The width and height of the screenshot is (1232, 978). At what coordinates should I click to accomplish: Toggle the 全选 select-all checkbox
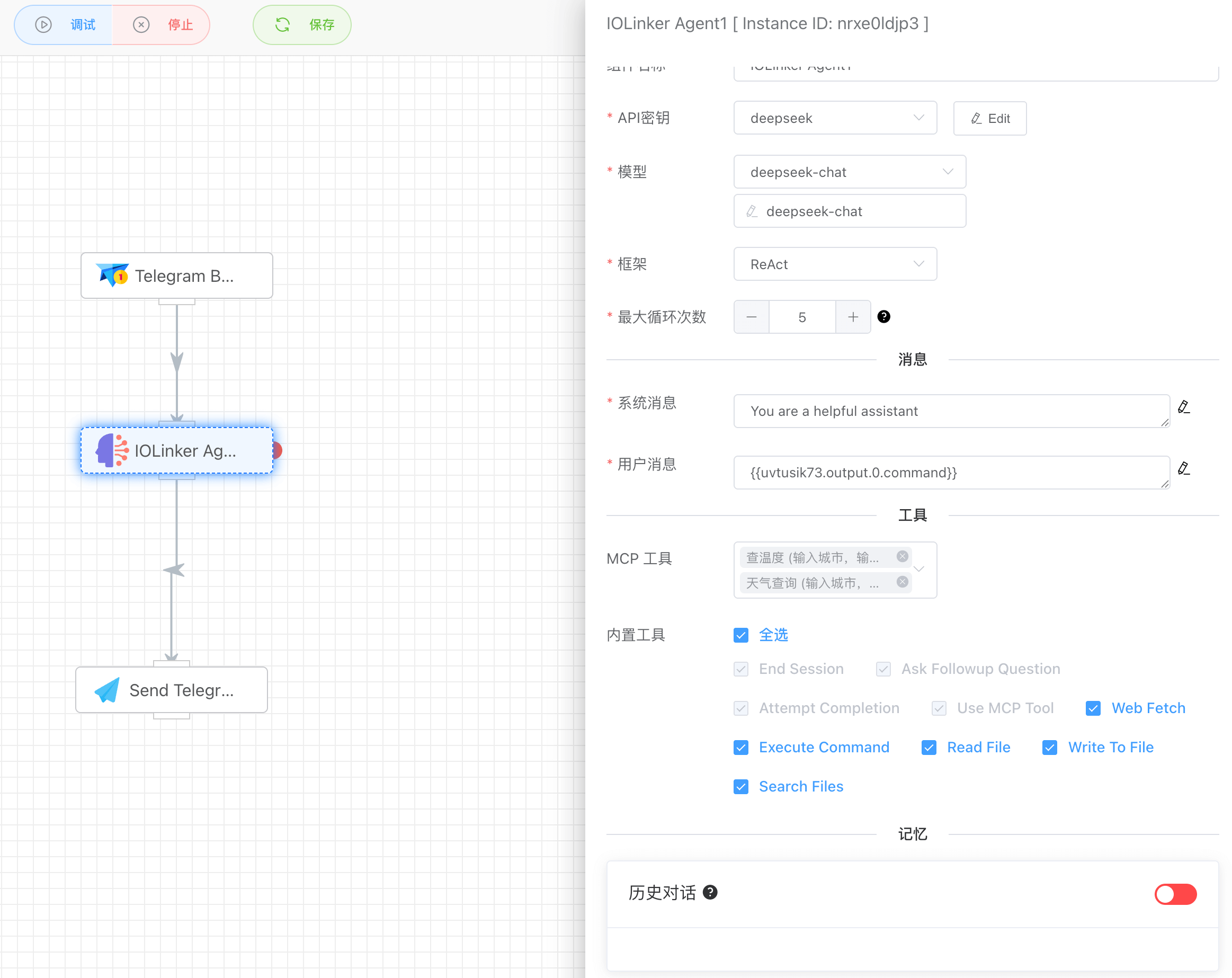click(741, 635)
